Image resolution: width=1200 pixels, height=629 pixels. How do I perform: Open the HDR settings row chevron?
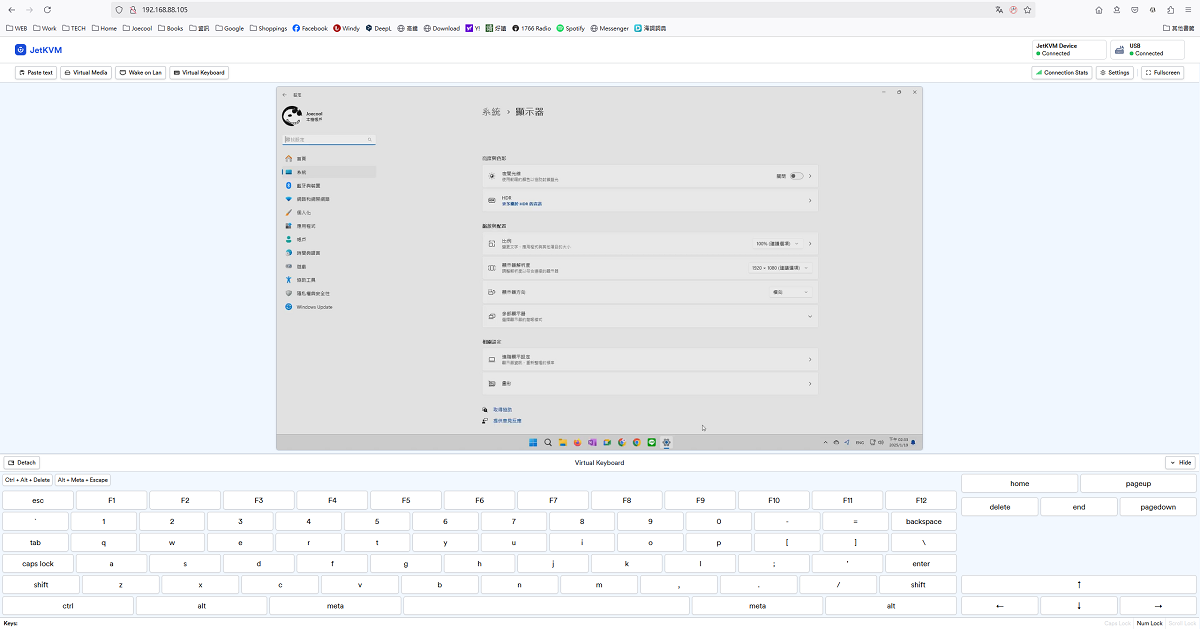[x=810, y=201]
